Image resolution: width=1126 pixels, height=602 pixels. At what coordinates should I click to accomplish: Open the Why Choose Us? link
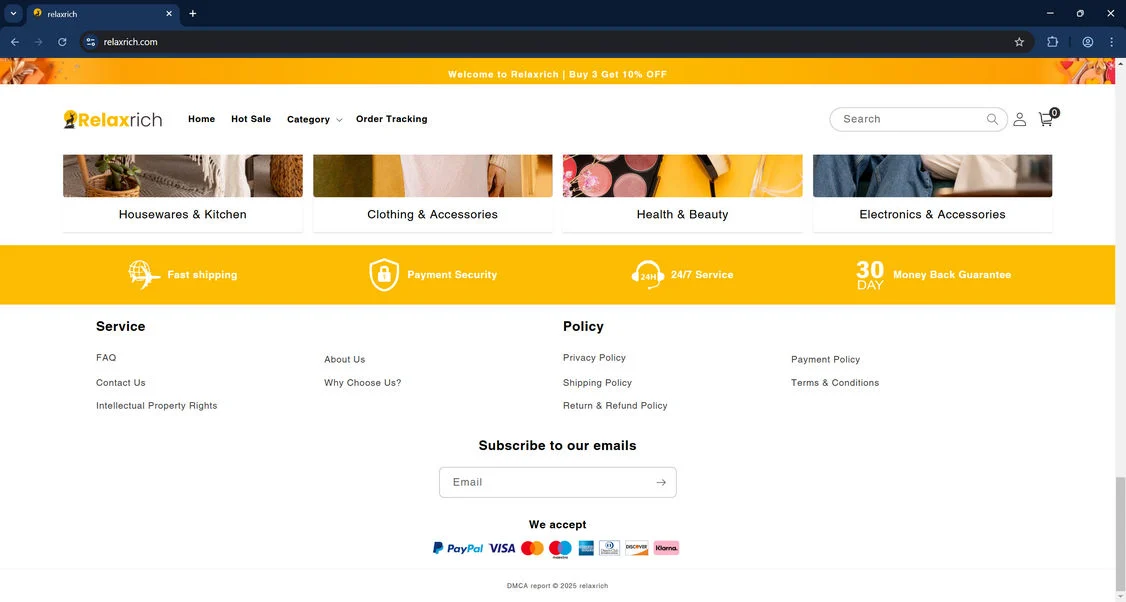(x=363, y=382)
